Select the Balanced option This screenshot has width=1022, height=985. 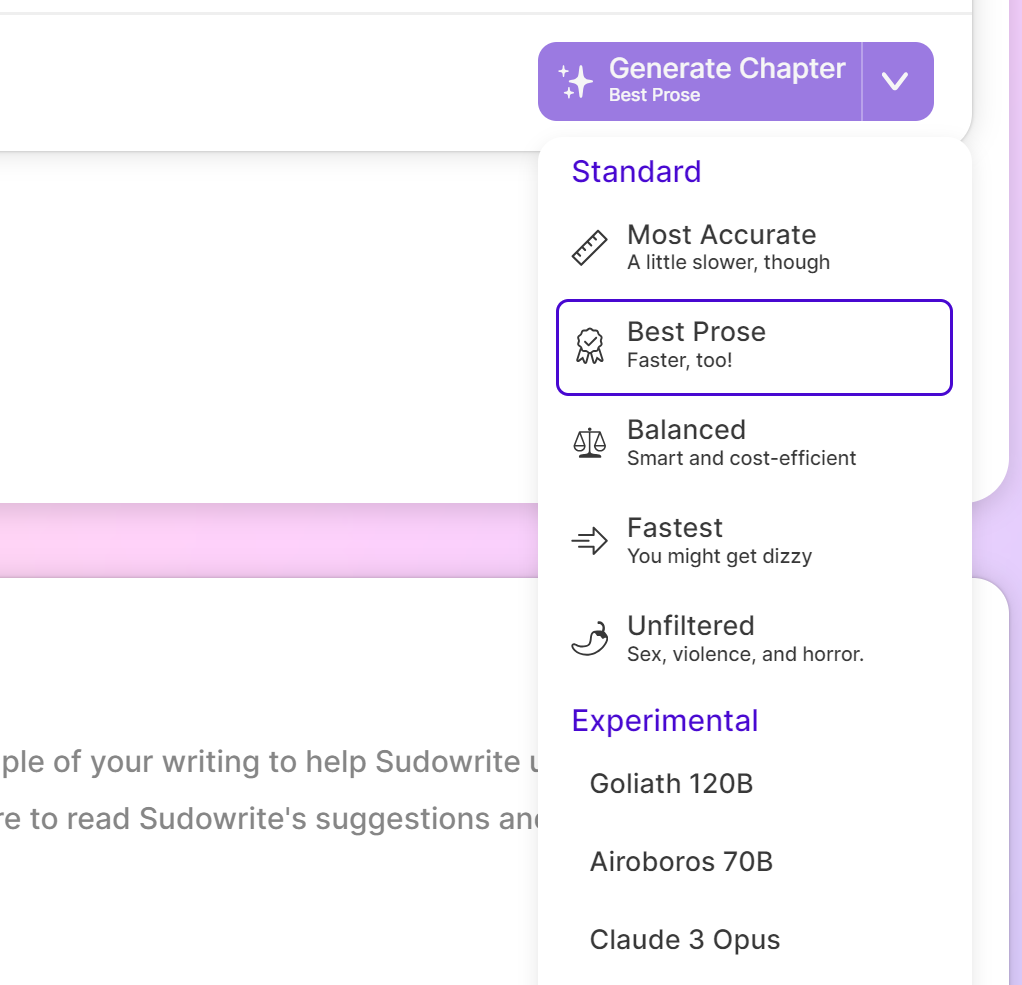(x=754, y=444)
